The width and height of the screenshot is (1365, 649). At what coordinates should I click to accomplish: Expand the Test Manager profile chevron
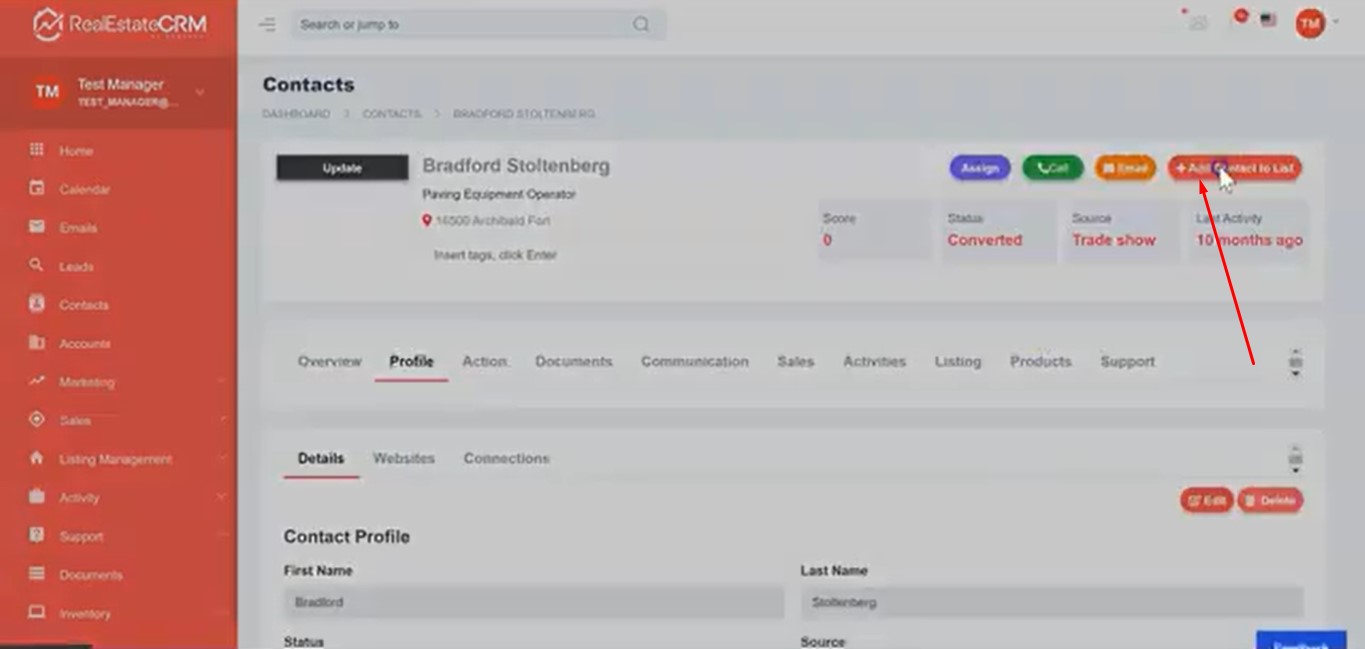[199, 92]
